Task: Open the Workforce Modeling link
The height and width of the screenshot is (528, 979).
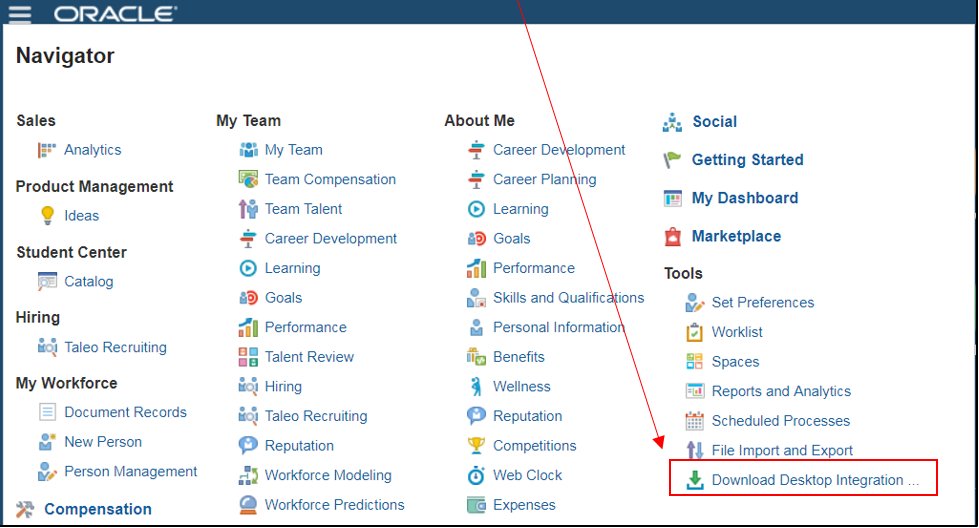Action: tap(328, 475)
